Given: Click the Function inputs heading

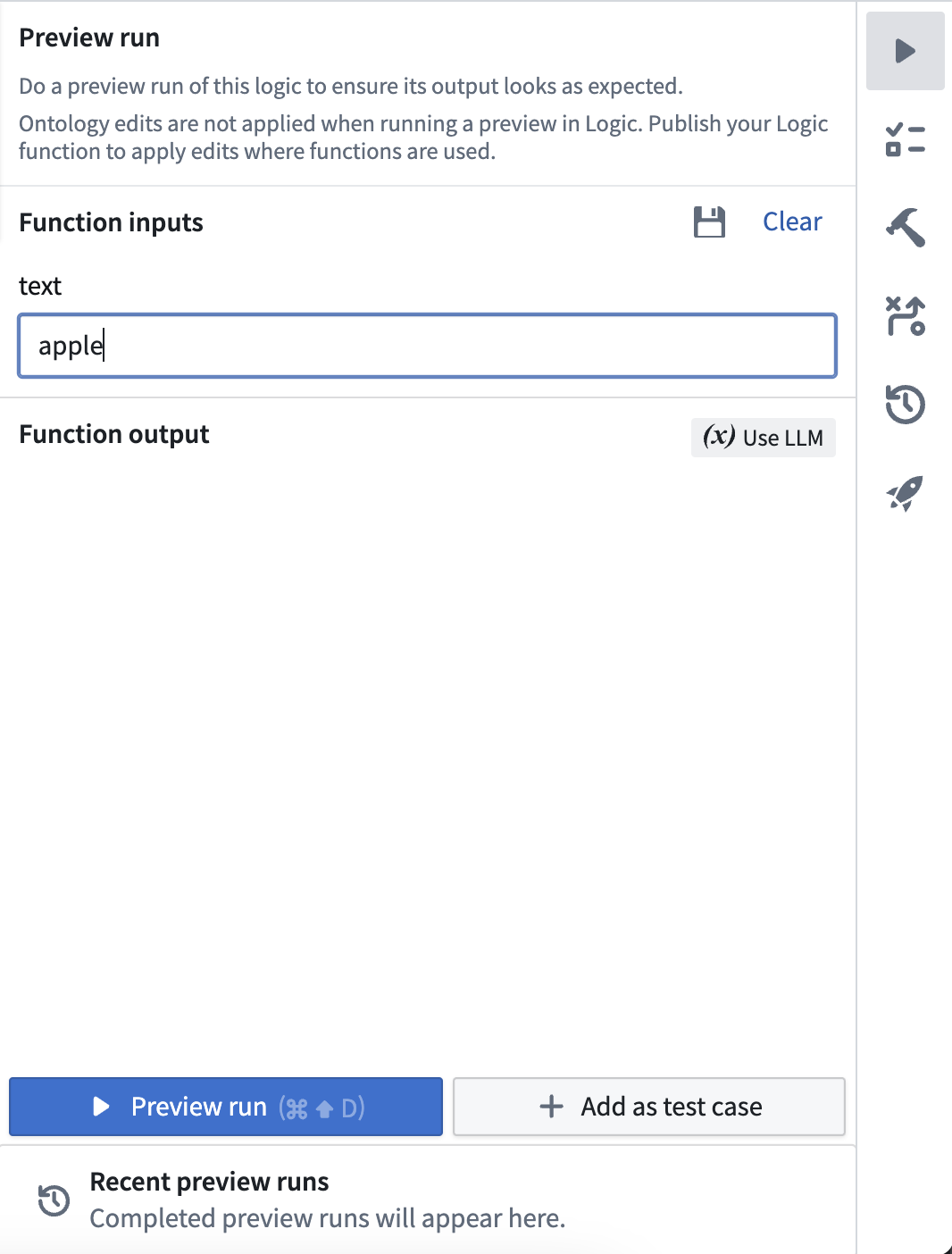Looking at the screenshot, I should pyautogui.click(x=111, y=222).
